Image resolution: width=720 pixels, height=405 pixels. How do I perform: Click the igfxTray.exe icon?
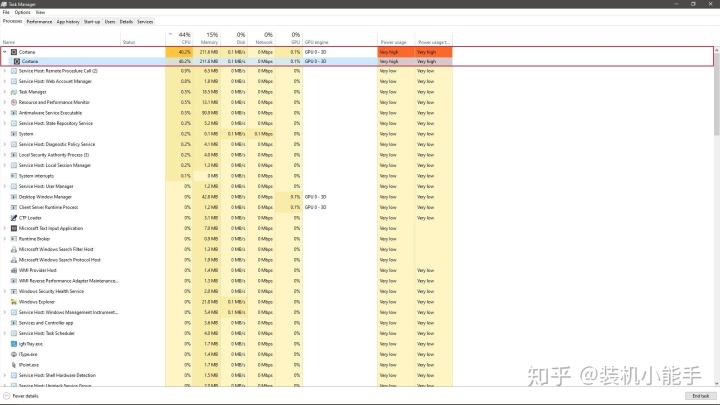pos(14,344)
